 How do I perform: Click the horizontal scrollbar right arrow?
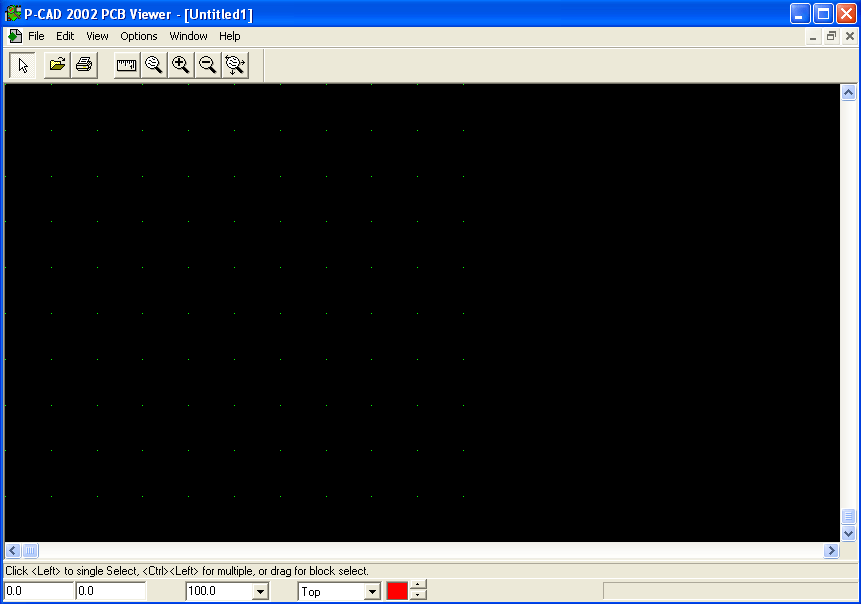coord(831,550)
